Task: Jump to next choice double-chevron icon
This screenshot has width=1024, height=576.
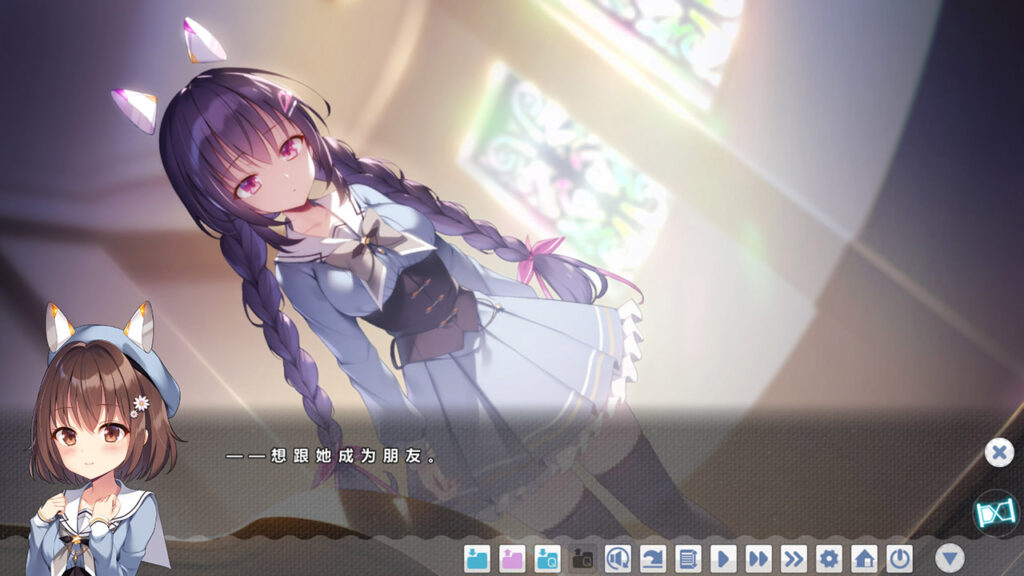Action: click(793, 558)
